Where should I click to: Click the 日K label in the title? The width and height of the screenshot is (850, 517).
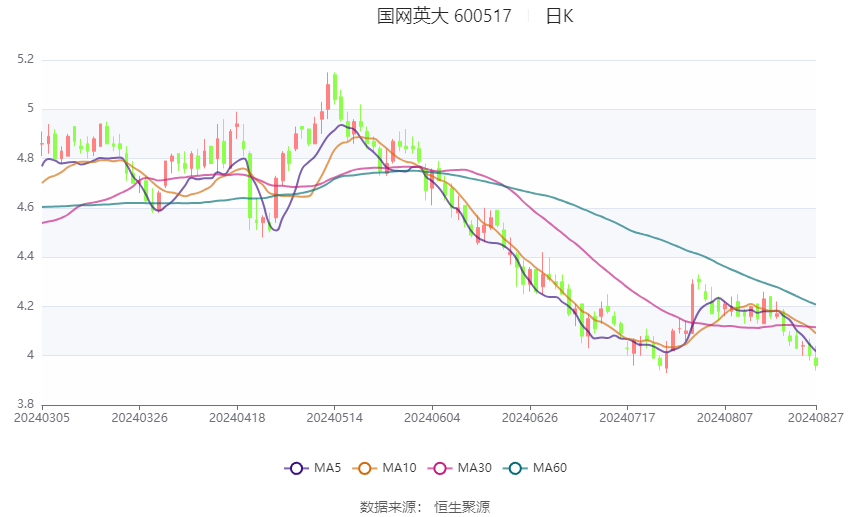point(559,16)
